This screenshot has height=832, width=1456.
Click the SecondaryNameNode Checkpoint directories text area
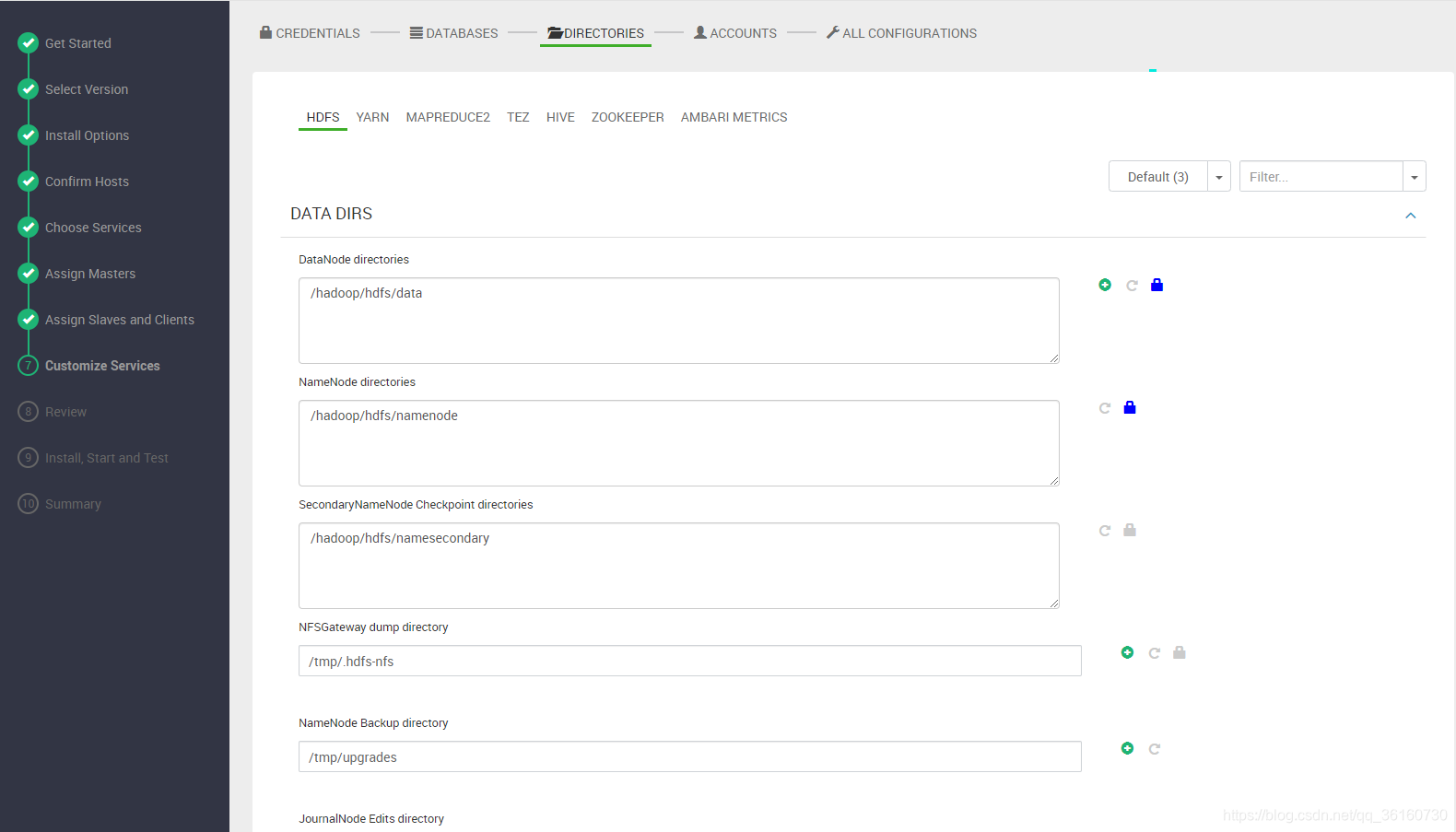[x=679, y=566]
